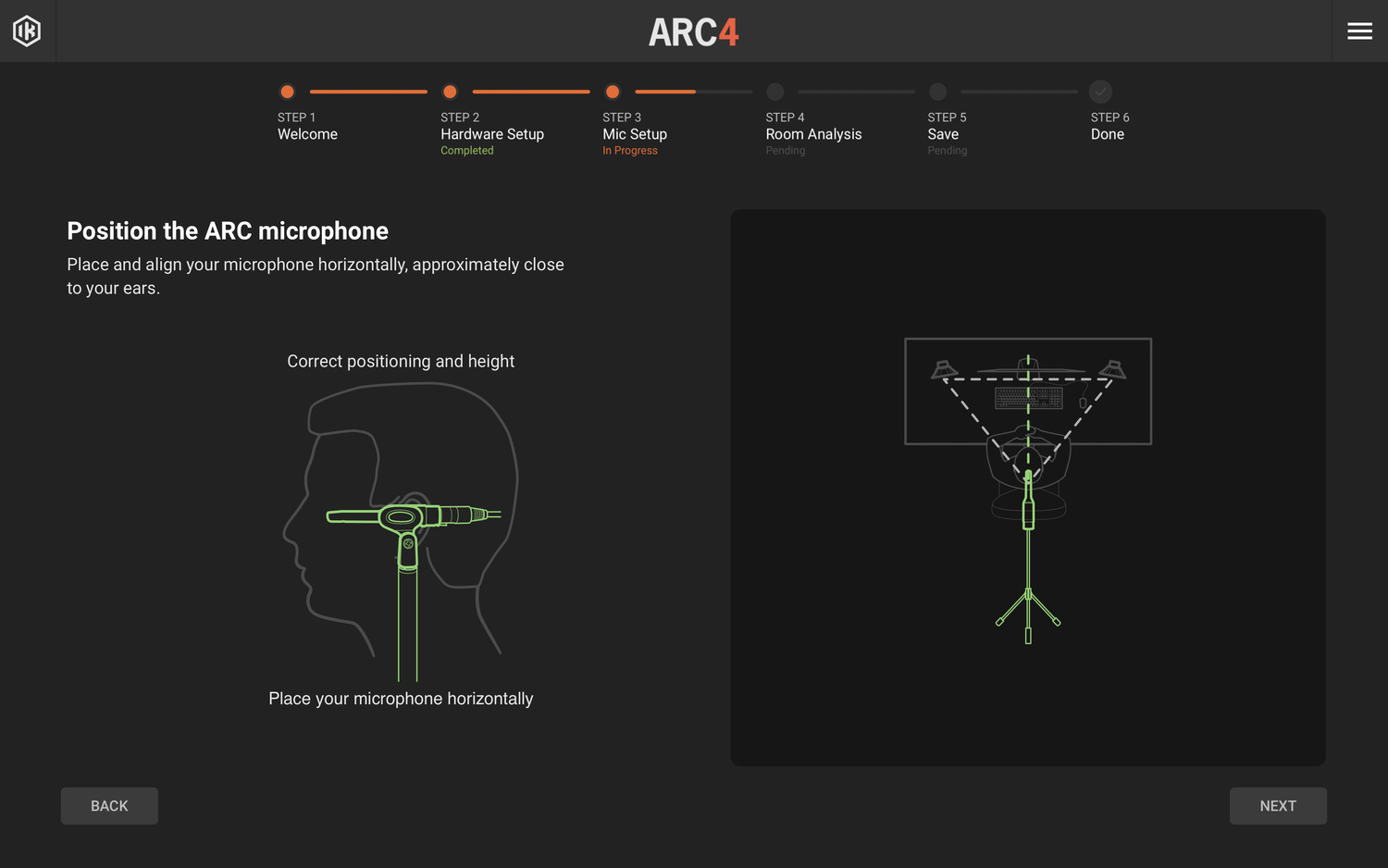
Task: Open the hamburger menu
Action: 1359,31
